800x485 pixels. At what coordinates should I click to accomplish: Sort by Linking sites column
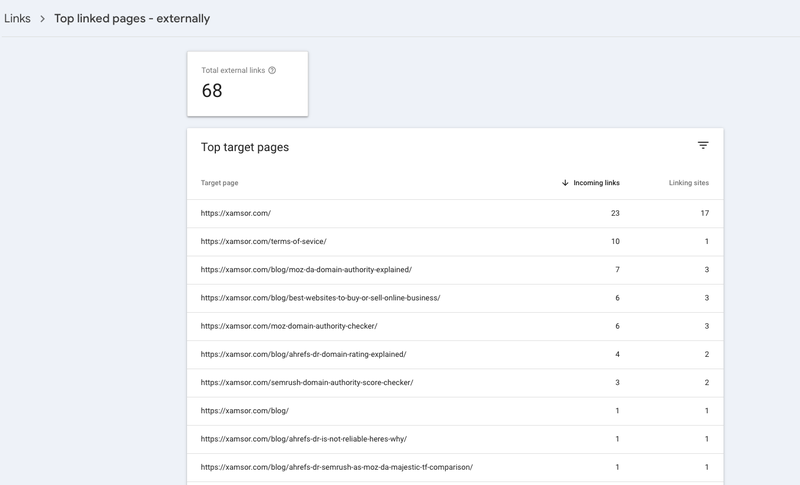pos(688,183)
